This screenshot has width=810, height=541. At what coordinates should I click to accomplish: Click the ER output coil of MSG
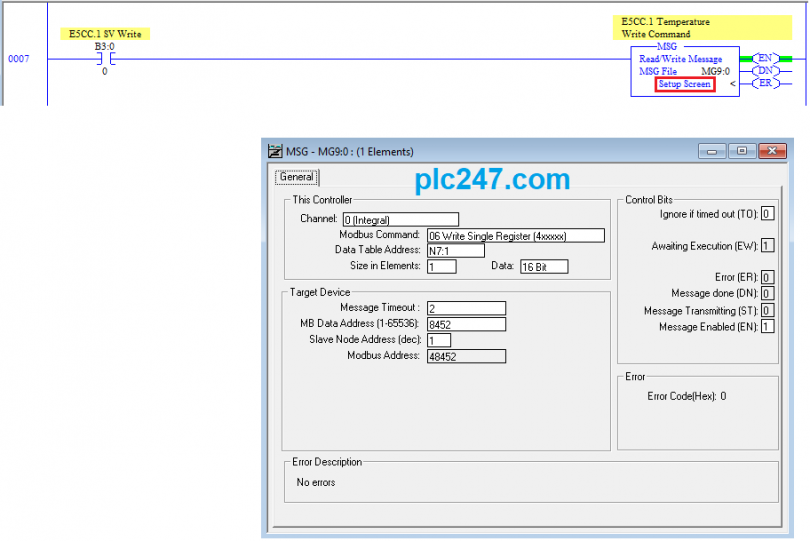(x=765, y=83)
